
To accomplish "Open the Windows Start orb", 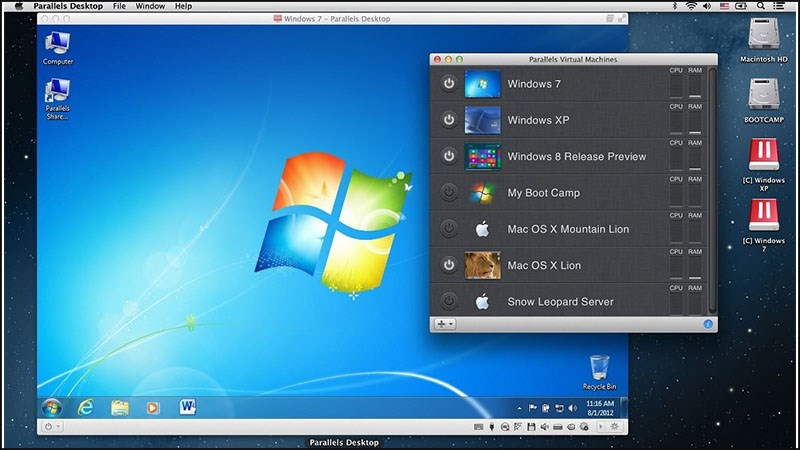I will [52, 407].
